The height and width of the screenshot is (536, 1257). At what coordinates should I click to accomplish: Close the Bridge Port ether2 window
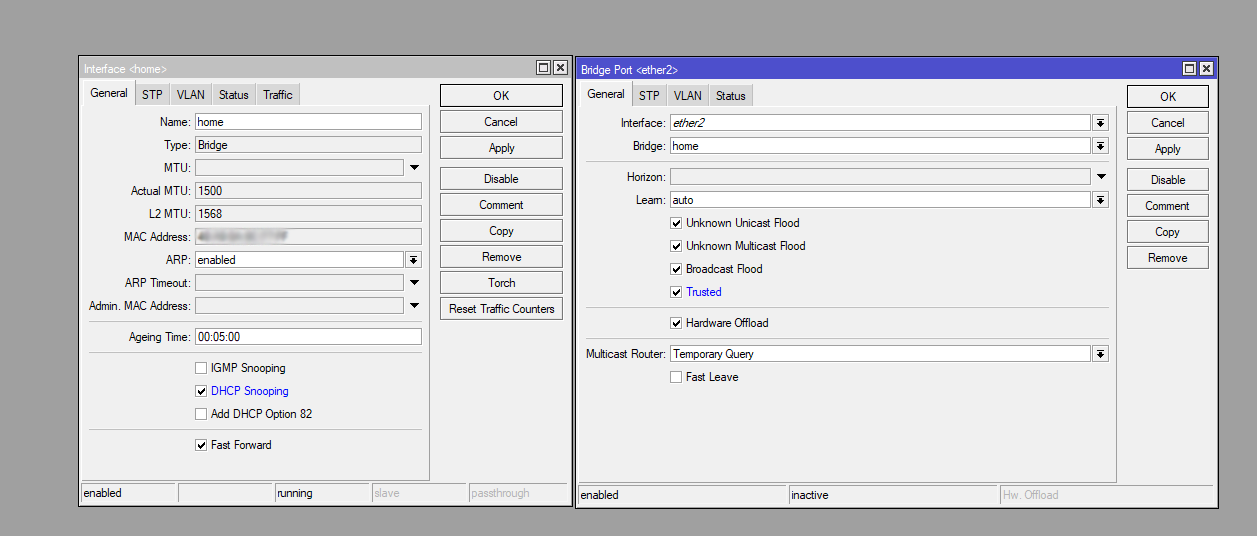click(1206, 69)
